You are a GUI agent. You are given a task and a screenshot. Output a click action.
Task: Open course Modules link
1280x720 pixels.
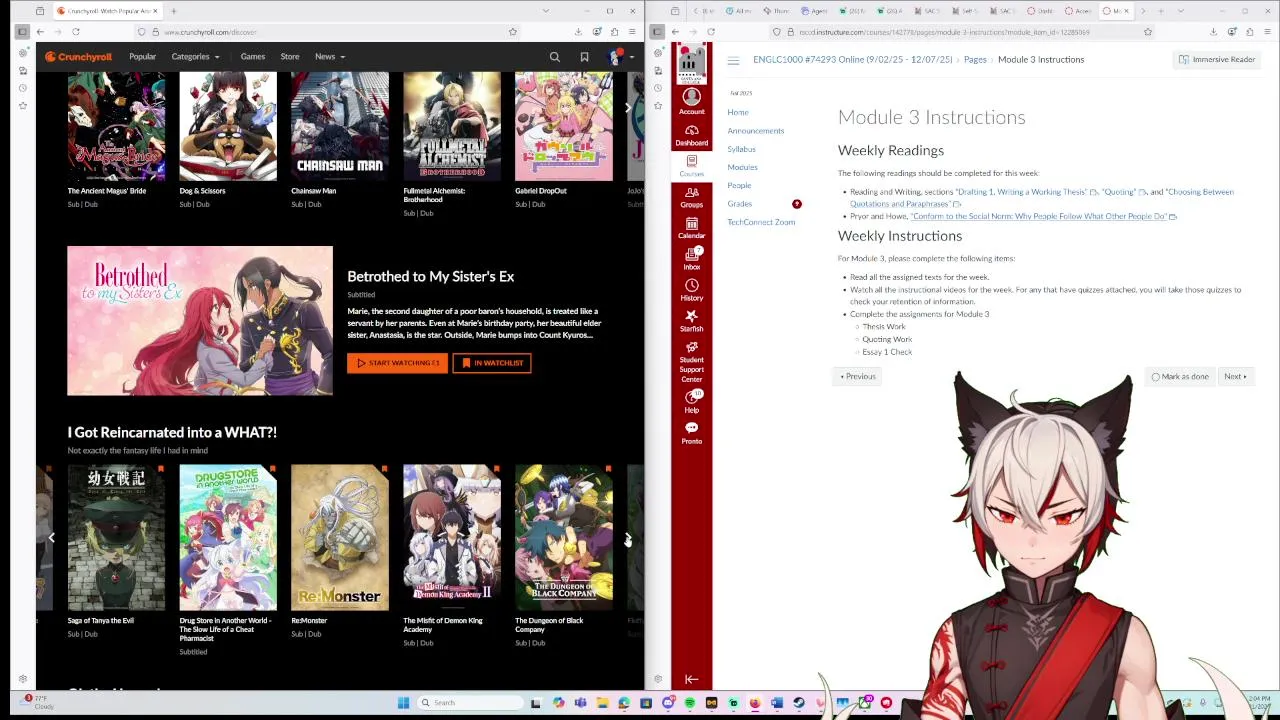[x=742, y=167]
